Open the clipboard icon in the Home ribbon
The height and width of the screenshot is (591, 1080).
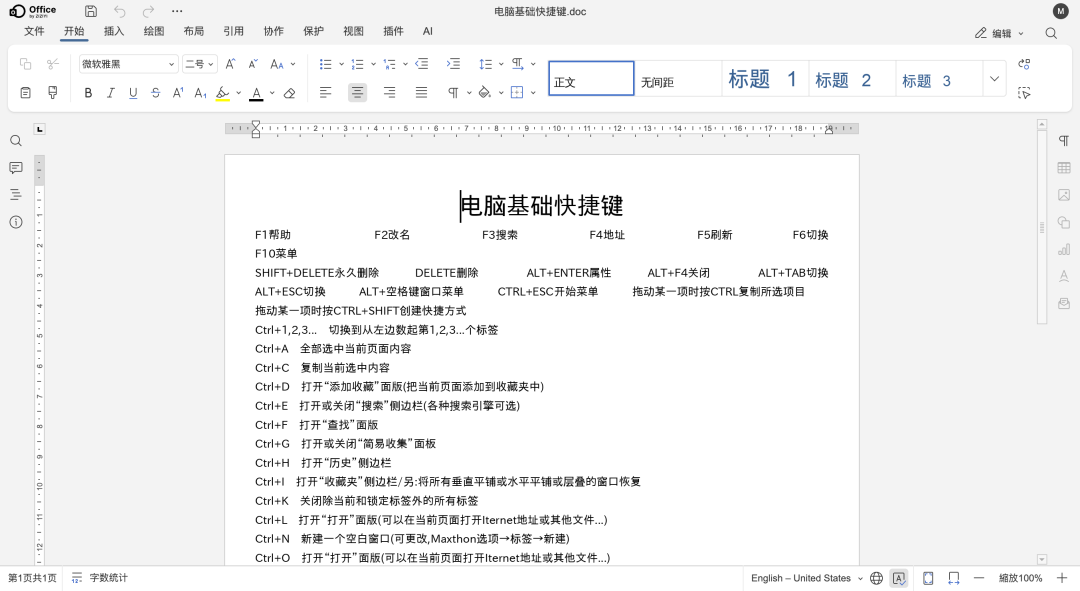tap(26, 92)
